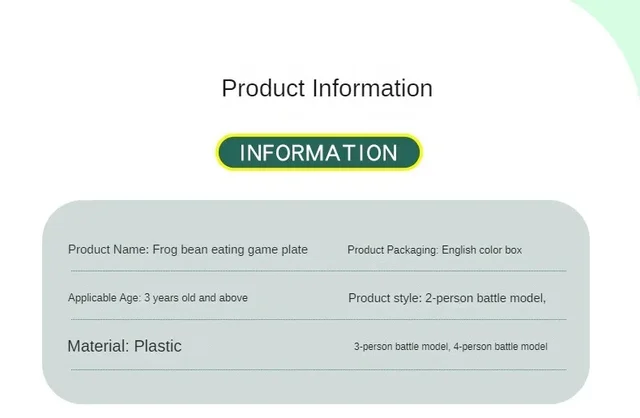Click the divider line under the Material row
This screenshot has width=640, height=418.
(318, 370)
